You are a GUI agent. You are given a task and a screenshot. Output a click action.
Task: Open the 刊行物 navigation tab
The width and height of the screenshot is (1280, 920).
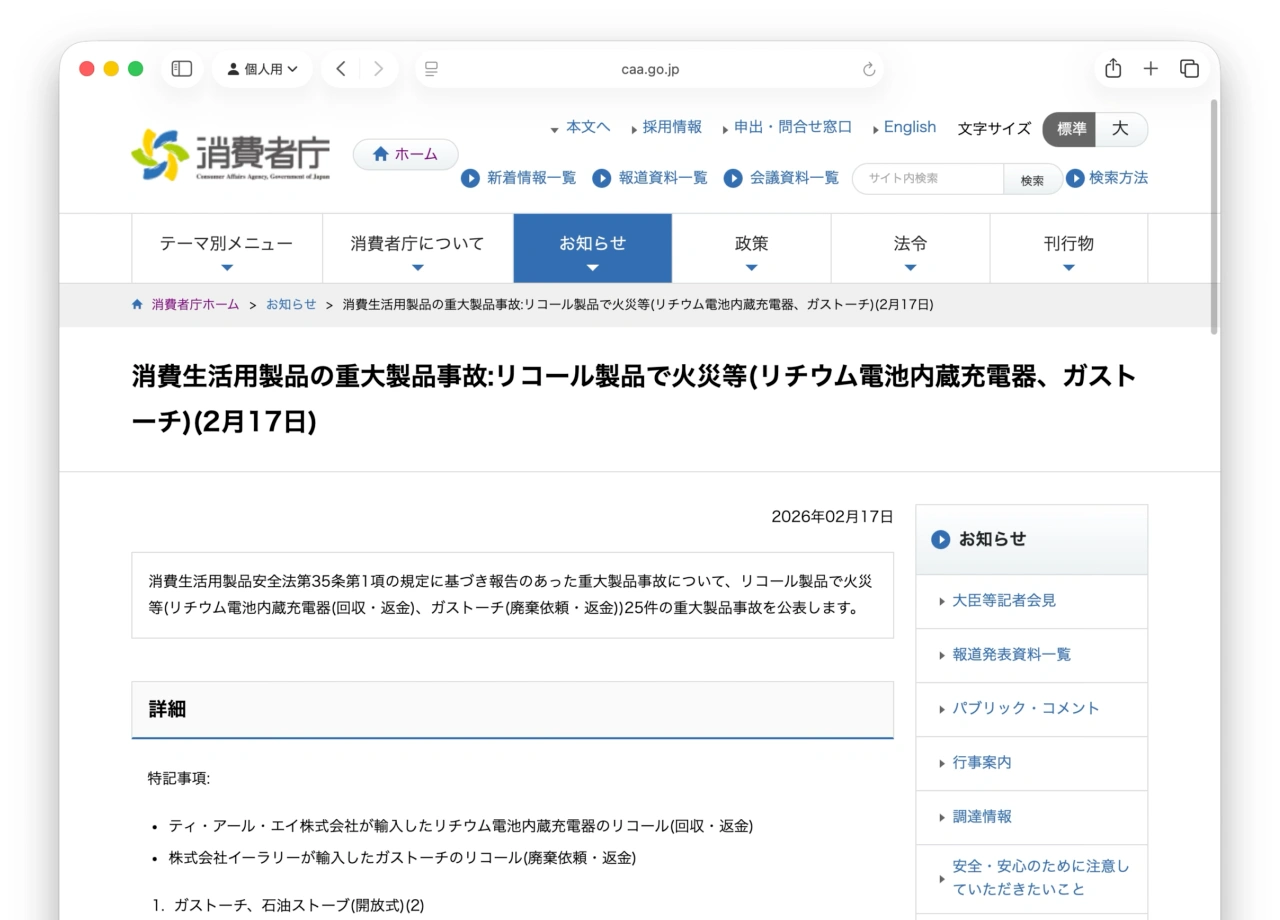click(x=1068, y=248)
